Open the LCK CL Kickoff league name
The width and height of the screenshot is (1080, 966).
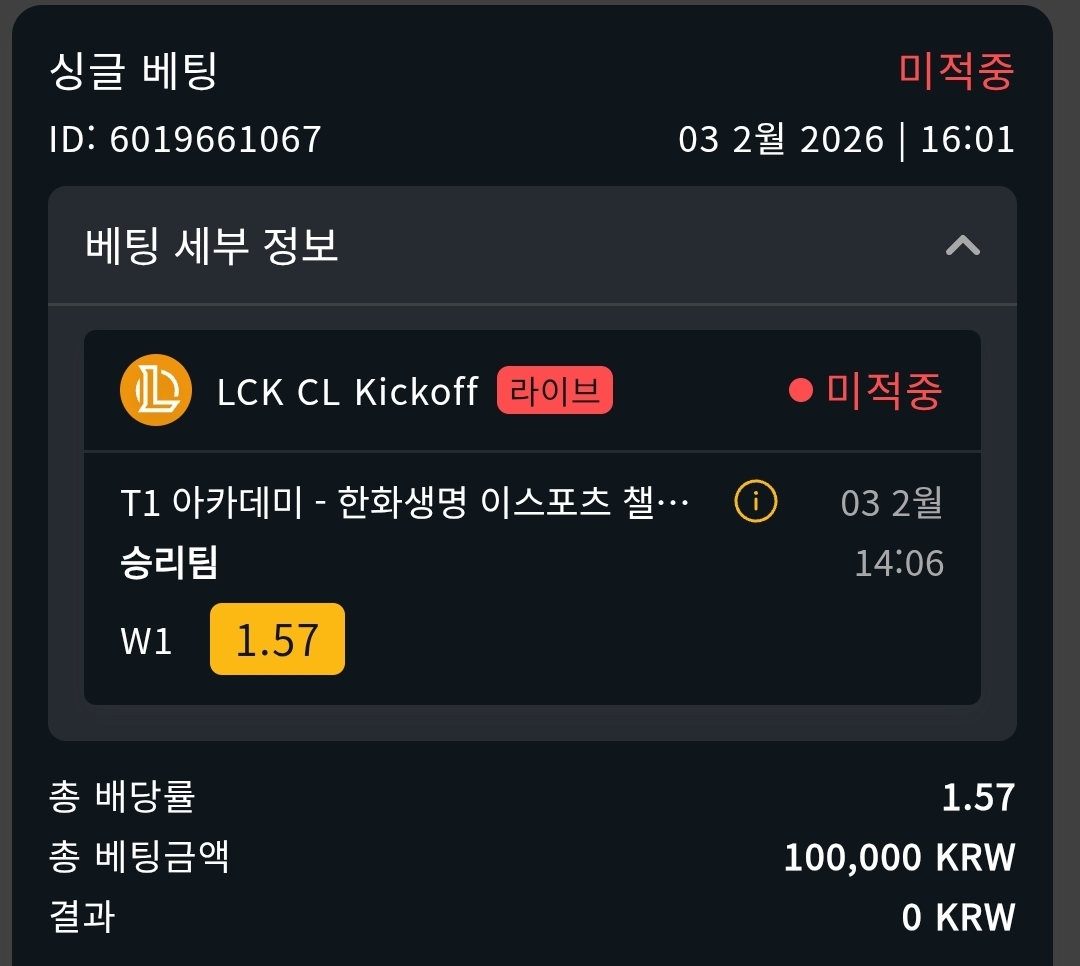pos(347,391)
